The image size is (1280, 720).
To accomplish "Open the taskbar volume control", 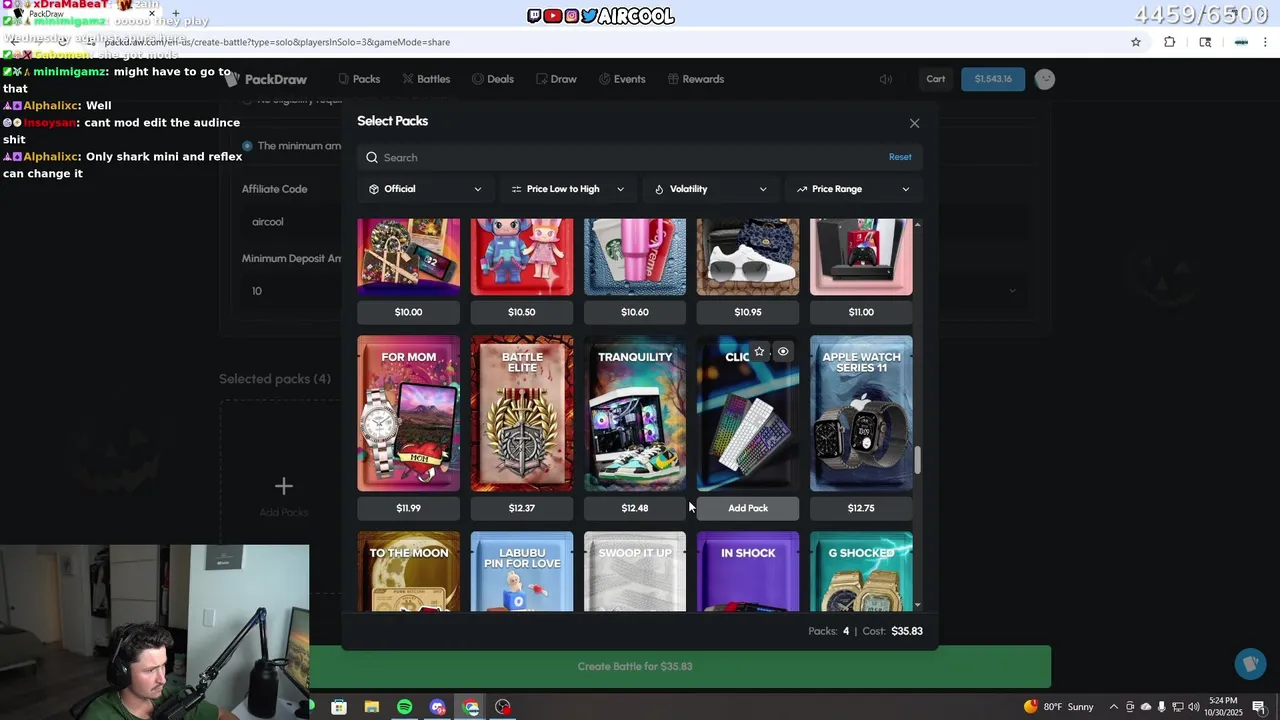I will click(1194, 707).
